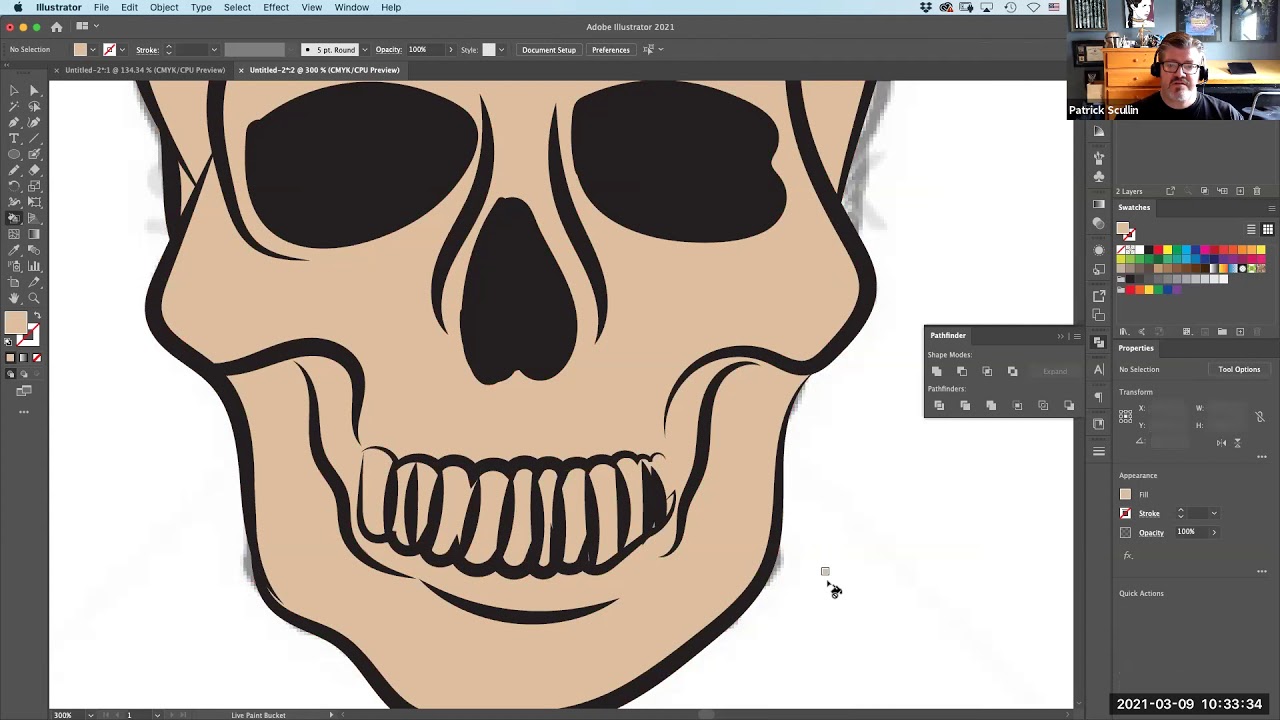Image resolution: width=1280 pixels, height=720 pixels.
Task: Open the Swatch Libraries menu icon
Action: coord(1124,331)
